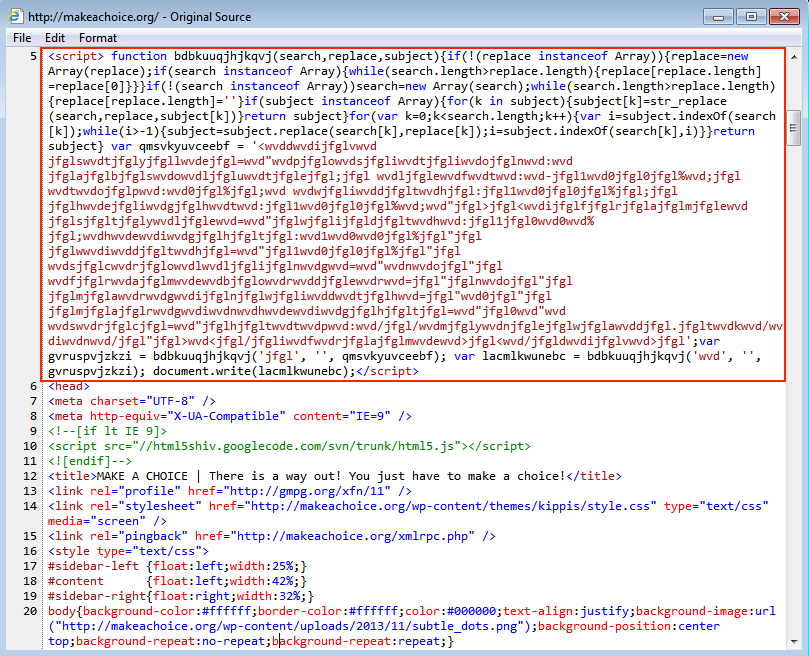809x656 pixels.
Task: Click document.write(lacmlkwunebc) statement
Action: 254,371
